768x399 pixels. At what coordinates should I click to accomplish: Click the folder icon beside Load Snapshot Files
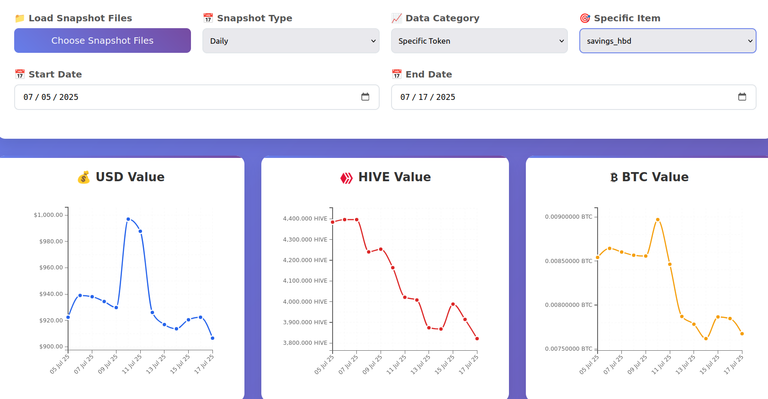pos(20,18)
